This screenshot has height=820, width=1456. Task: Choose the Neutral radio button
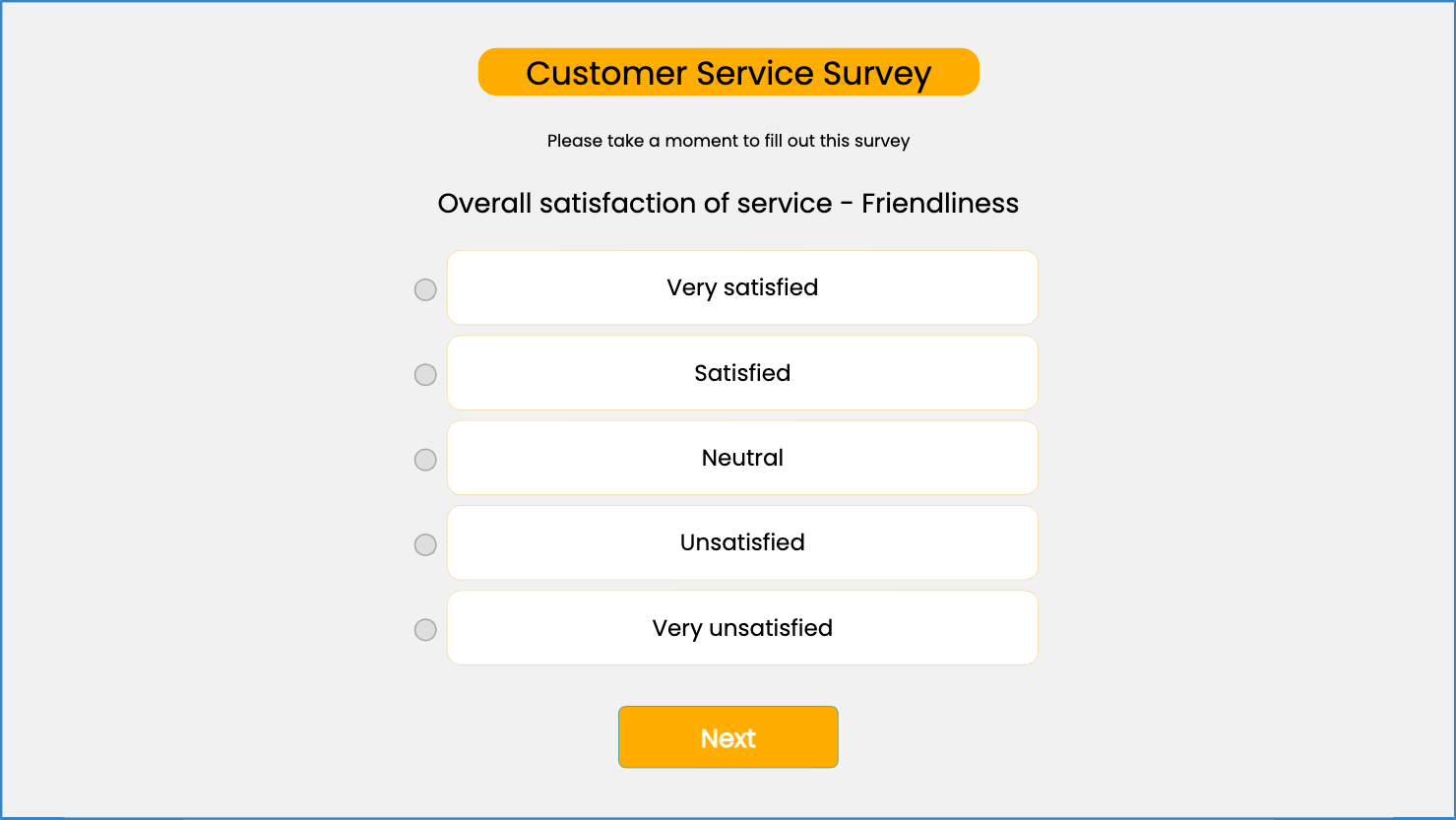pos(425,460)
